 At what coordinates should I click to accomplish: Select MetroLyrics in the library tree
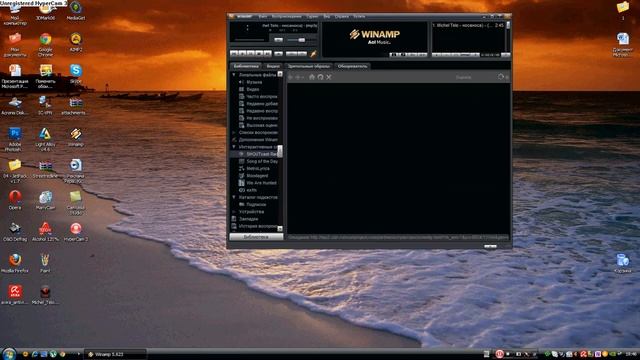[258, 168]
